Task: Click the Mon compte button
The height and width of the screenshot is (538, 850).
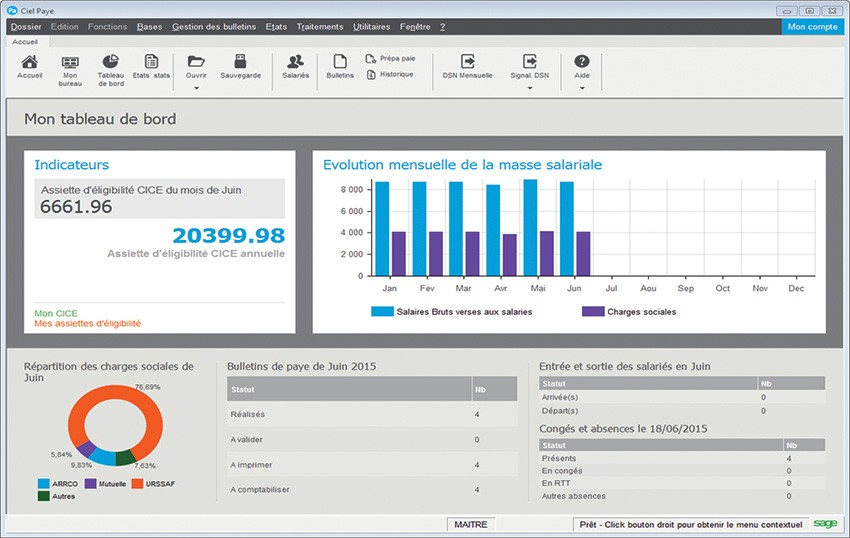Action: click(812, 27)
